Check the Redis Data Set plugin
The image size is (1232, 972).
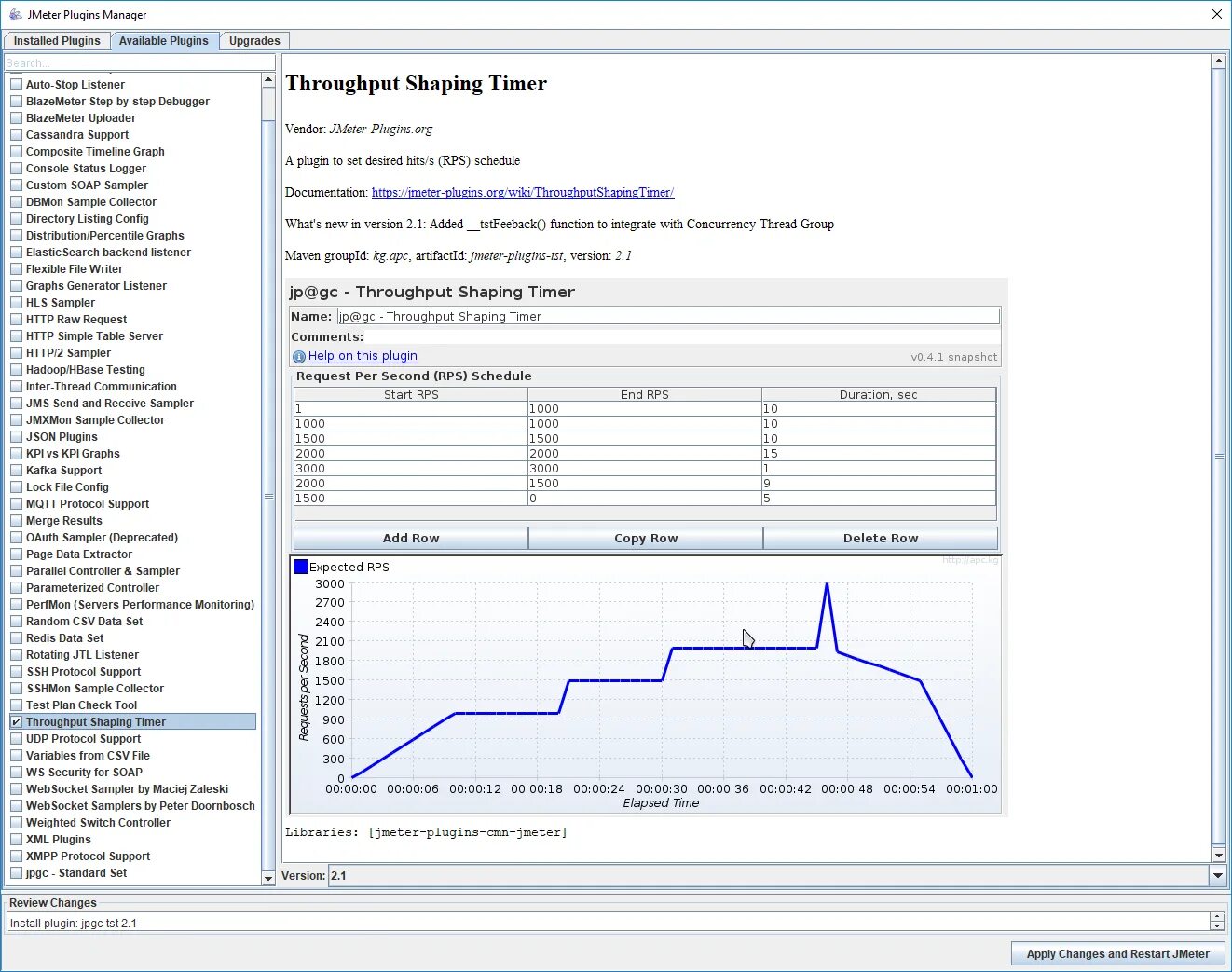pyautogui.click(x=17, y=638)
